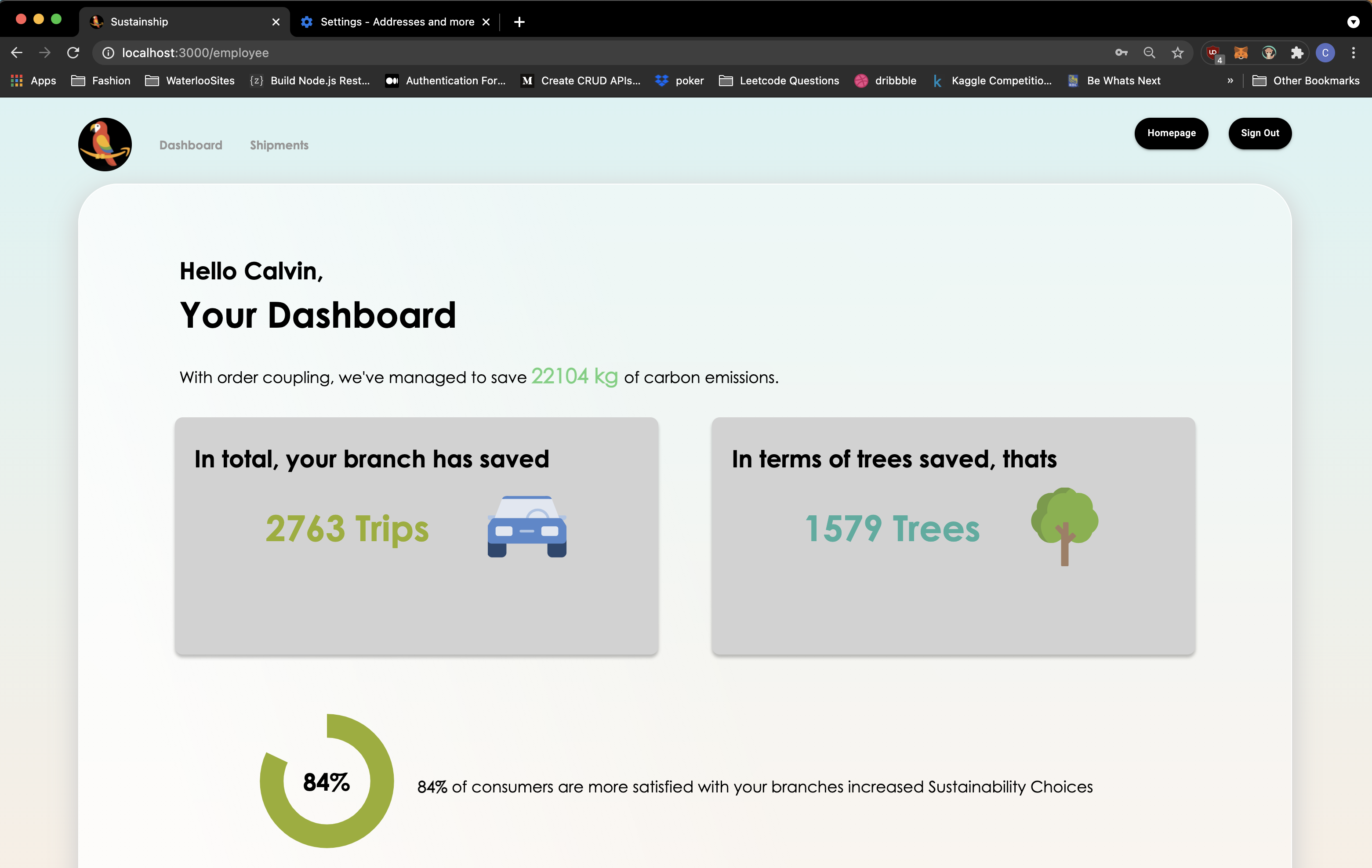Open the Shipments nav item
This screenshot has width=1372, height=868.
[x=279, y=145]
